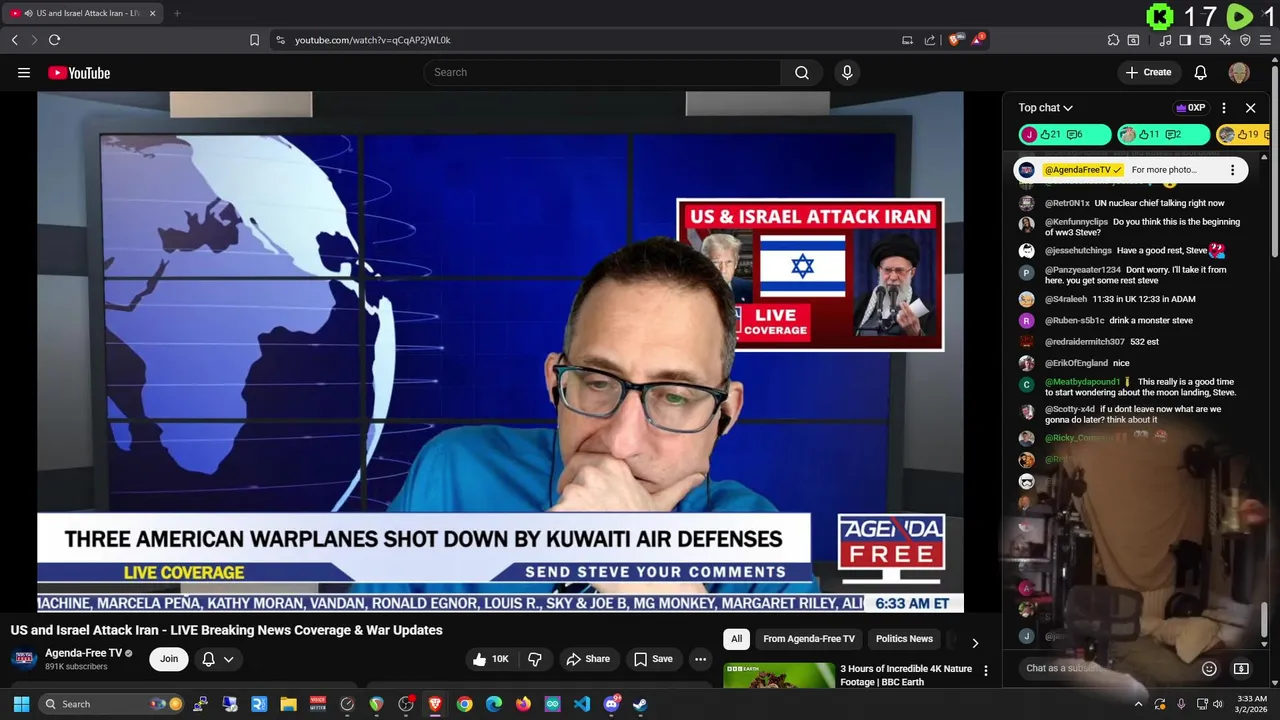Viewport: 1280px width, 720px height.
Task: Open a new browser tab
Action: click(x=177, y=13)
